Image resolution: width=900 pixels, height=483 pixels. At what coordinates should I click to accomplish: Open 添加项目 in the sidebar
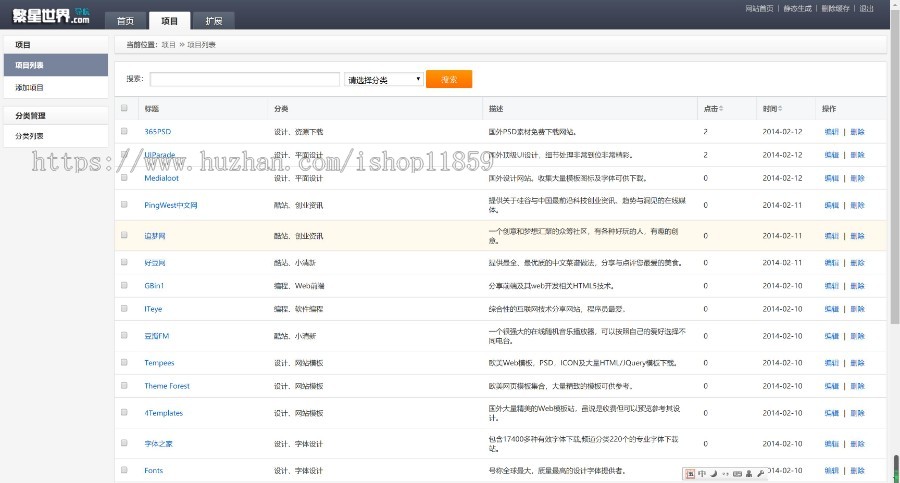[56, 87]
